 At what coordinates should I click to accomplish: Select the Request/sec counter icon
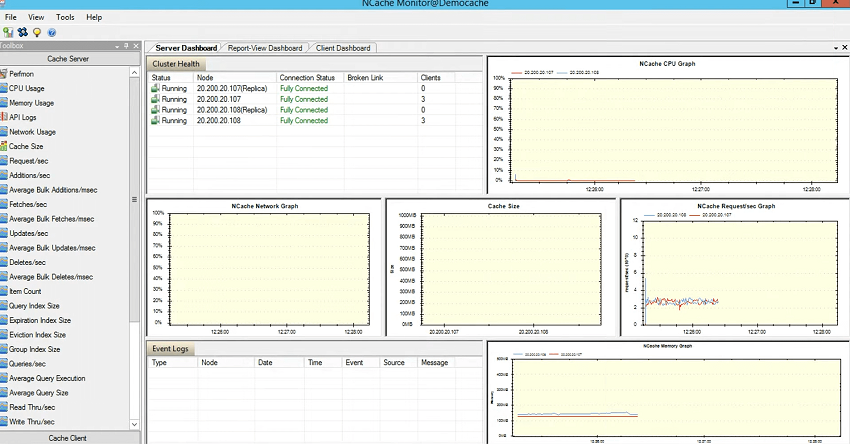tap(3, 161)
